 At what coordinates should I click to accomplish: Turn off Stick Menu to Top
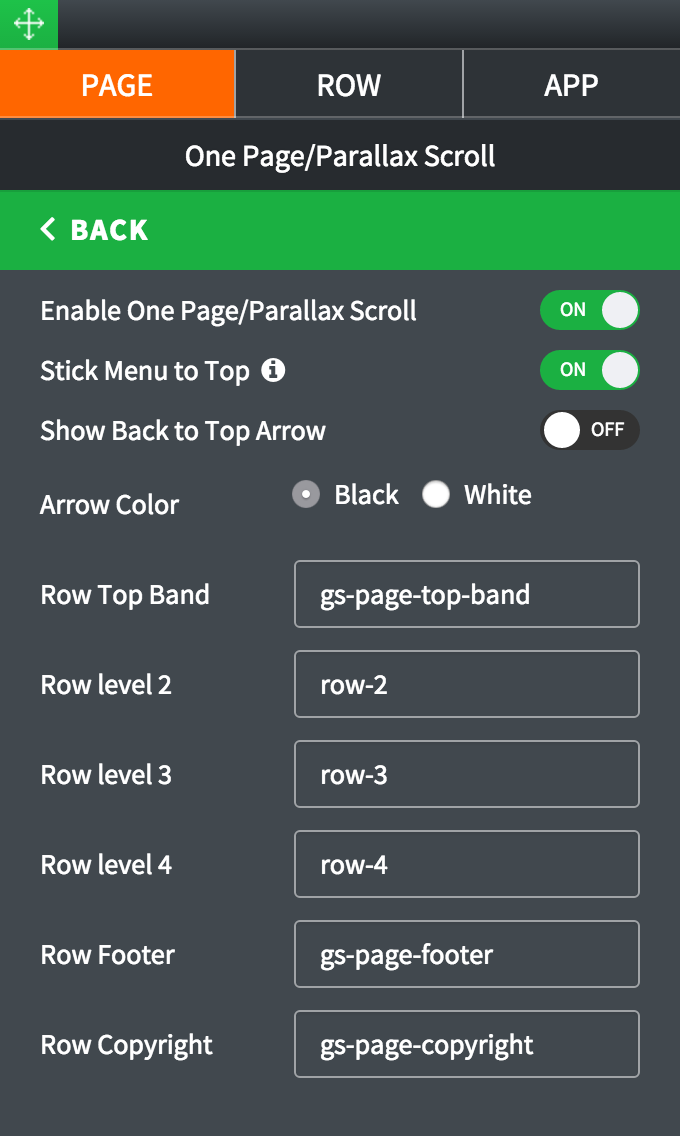[x=589, y=370]
